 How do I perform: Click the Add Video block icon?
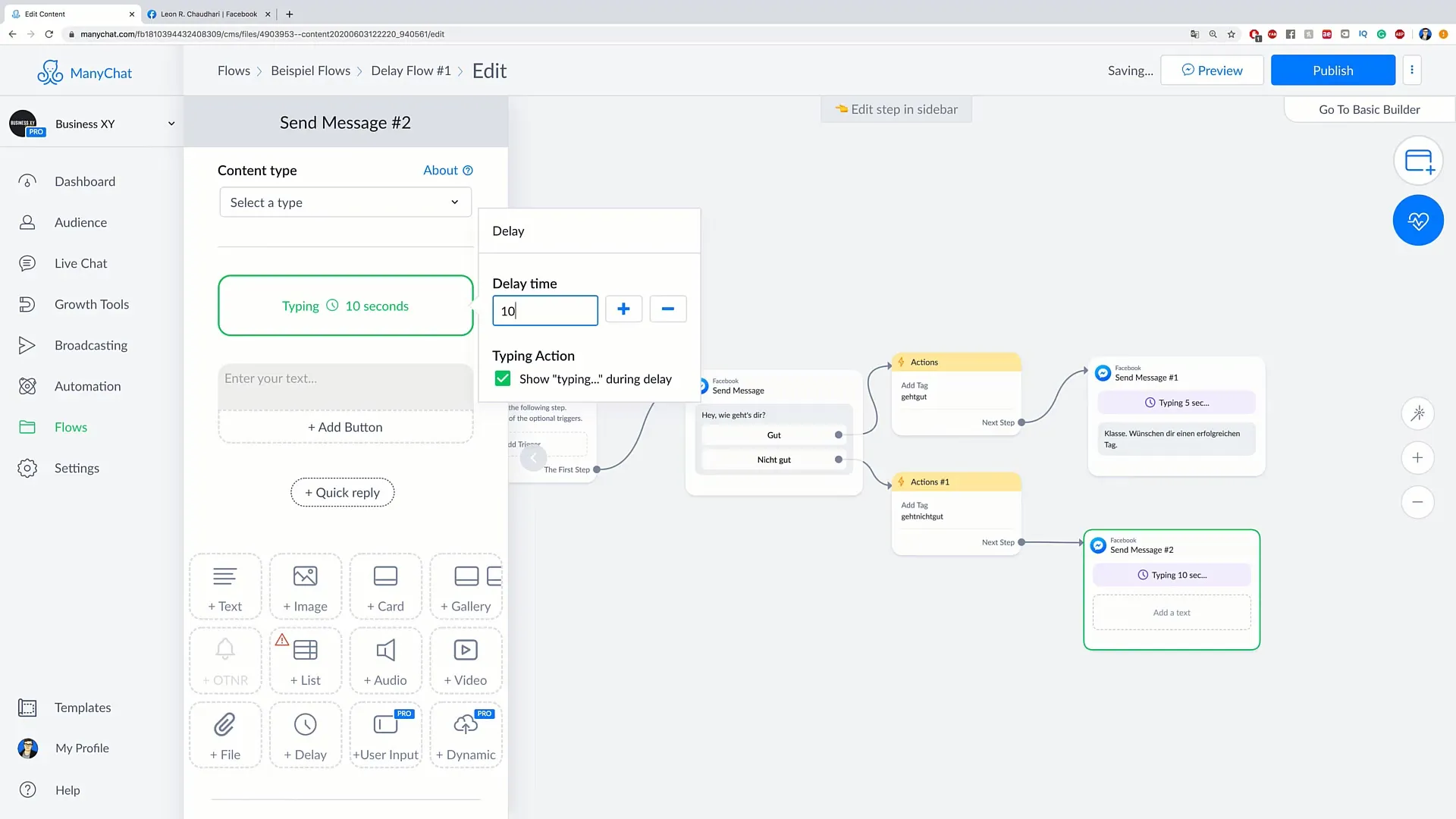pyautogui.click(x=465, y=661)
